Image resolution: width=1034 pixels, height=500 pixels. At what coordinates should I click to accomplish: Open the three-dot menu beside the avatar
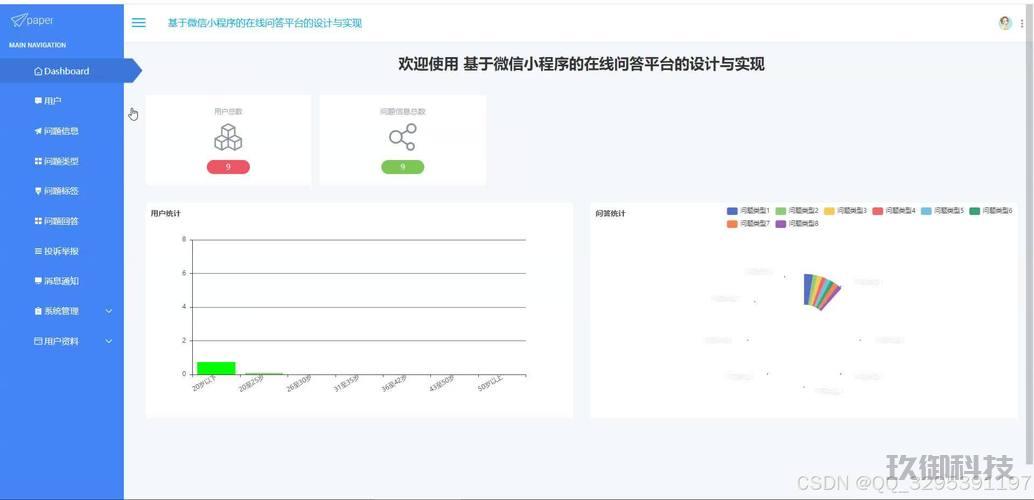pos(1022,23)
